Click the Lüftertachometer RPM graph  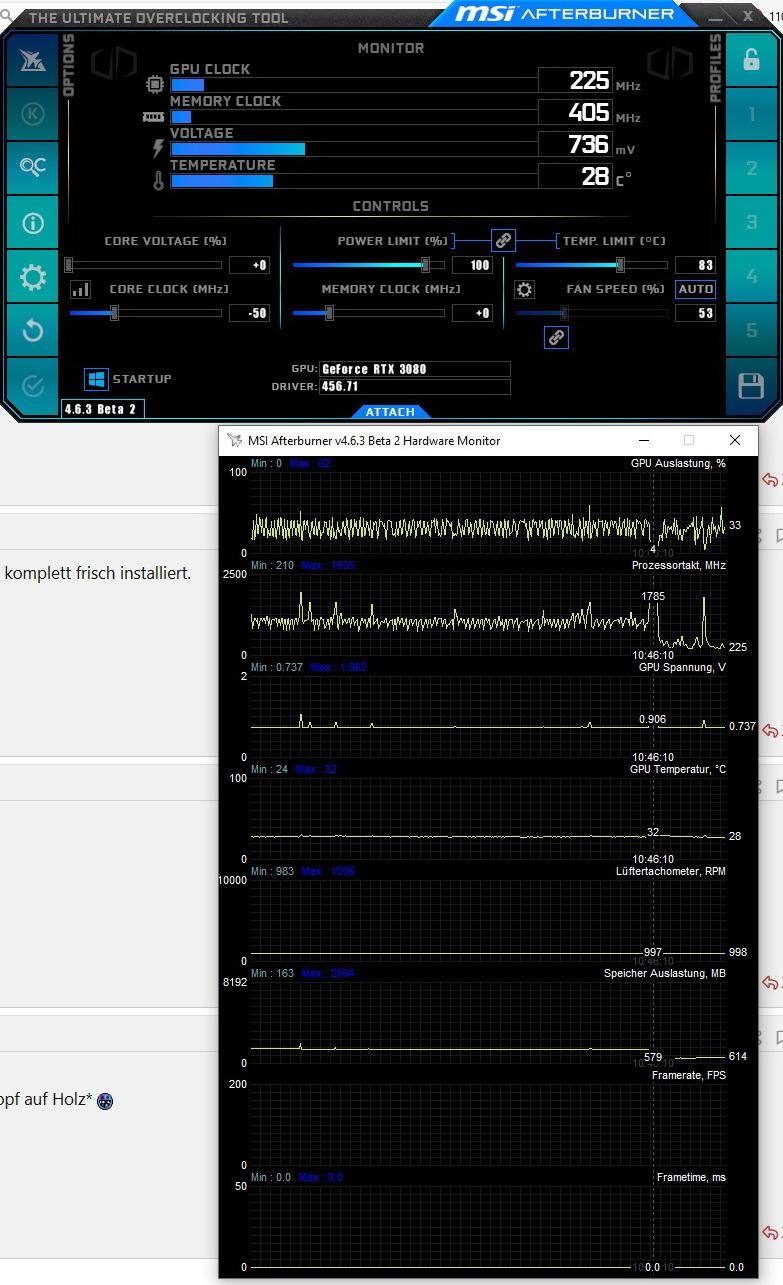(490, 921)
